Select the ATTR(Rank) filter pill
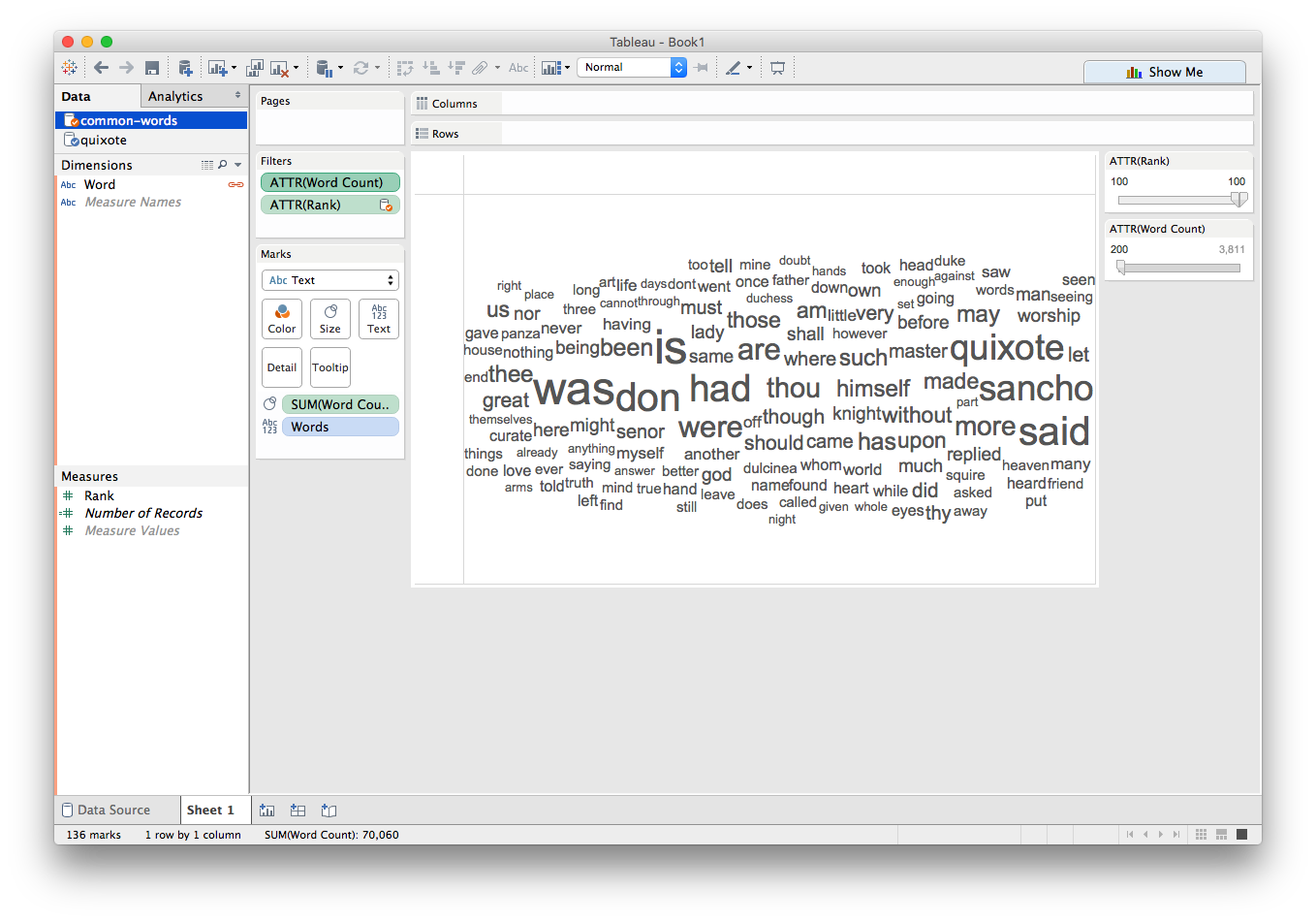Image resolution: width=1316 pixels, height=922 pixels. tap(330, 205)
